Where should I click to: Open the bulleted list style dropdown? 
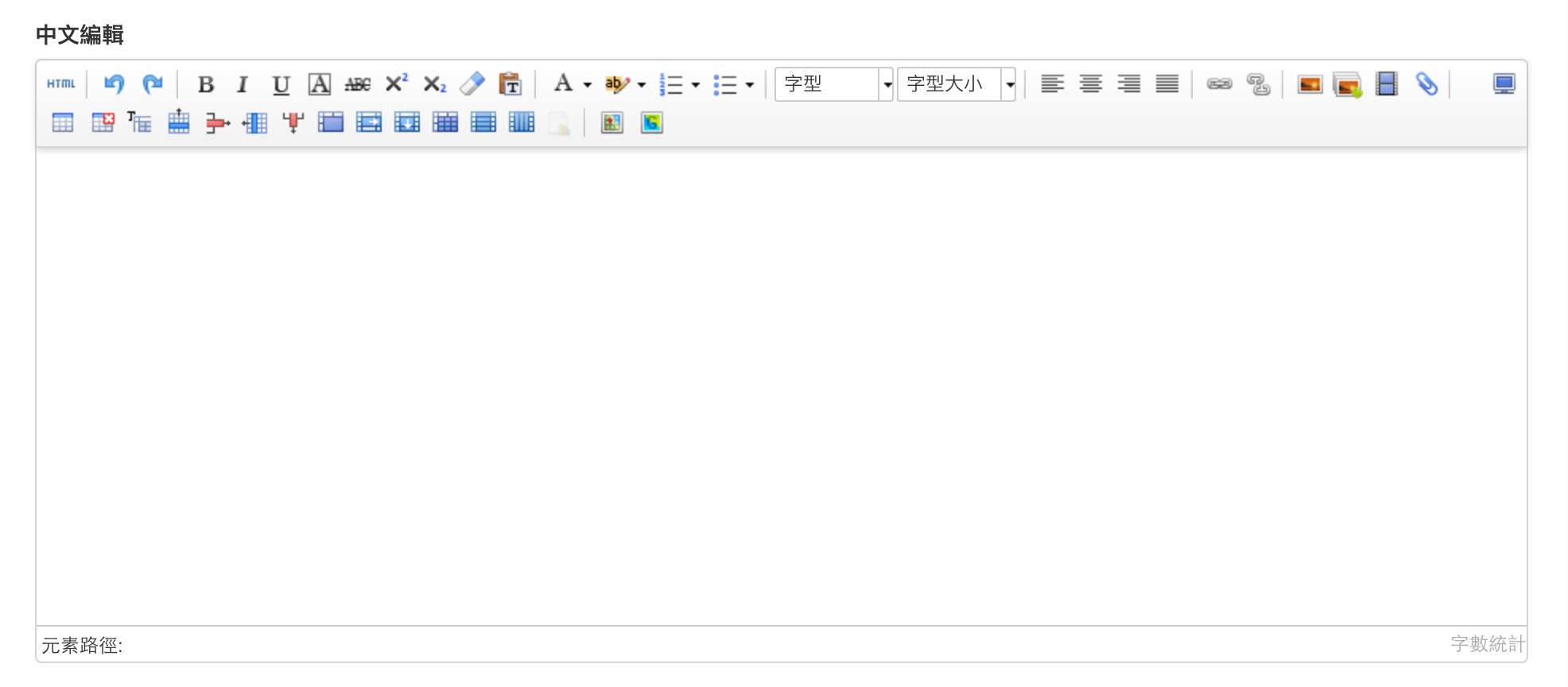click(x=749, y=84)
